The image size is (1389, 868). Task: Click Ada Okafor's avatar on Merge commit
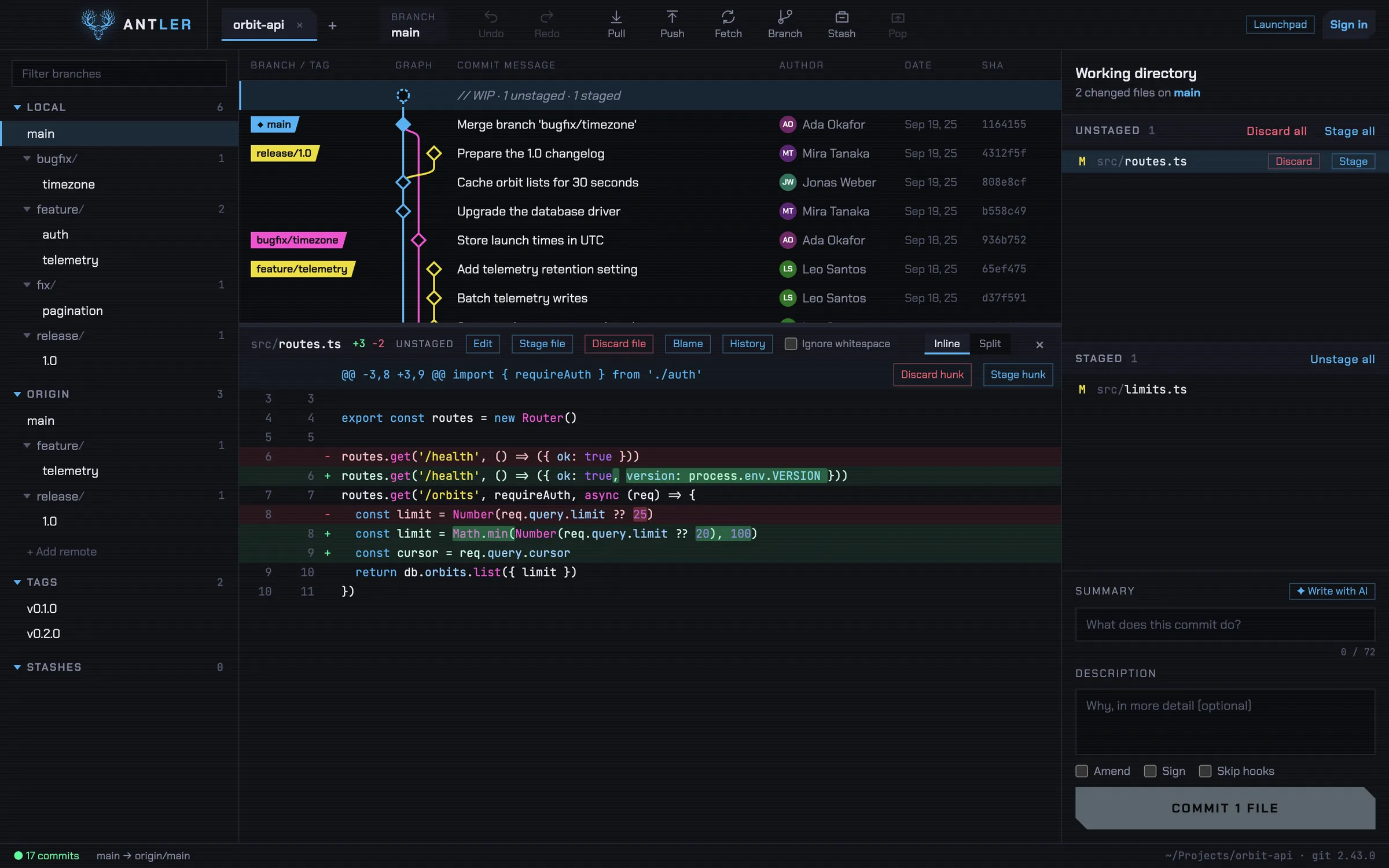tap(788, 124)
